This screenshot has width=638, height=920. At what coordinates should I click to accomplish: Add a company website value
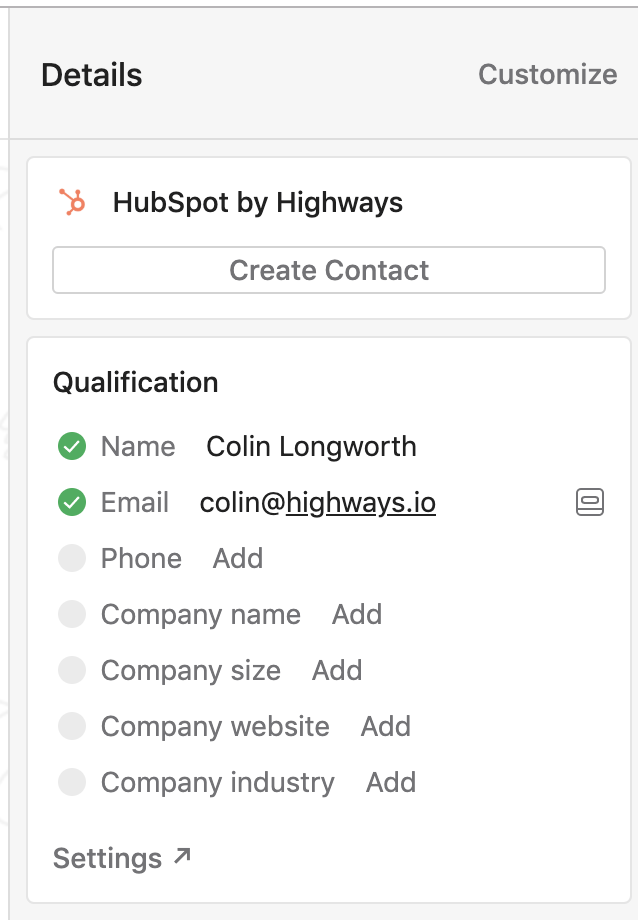point(386,726)
